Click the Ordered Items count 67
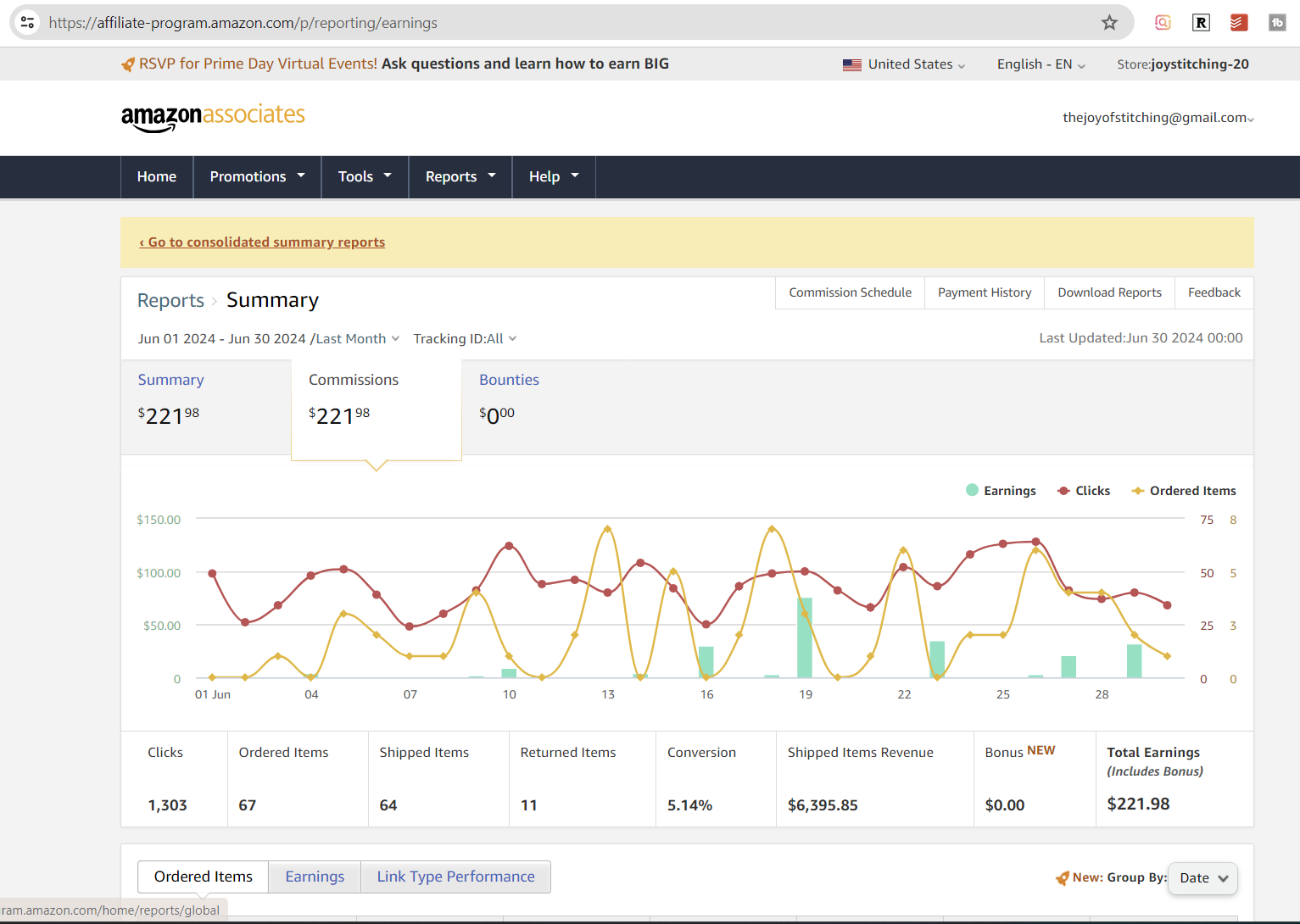Image resolution: width=1300 pixels, height=924 pixels. (x=247, y=805)
